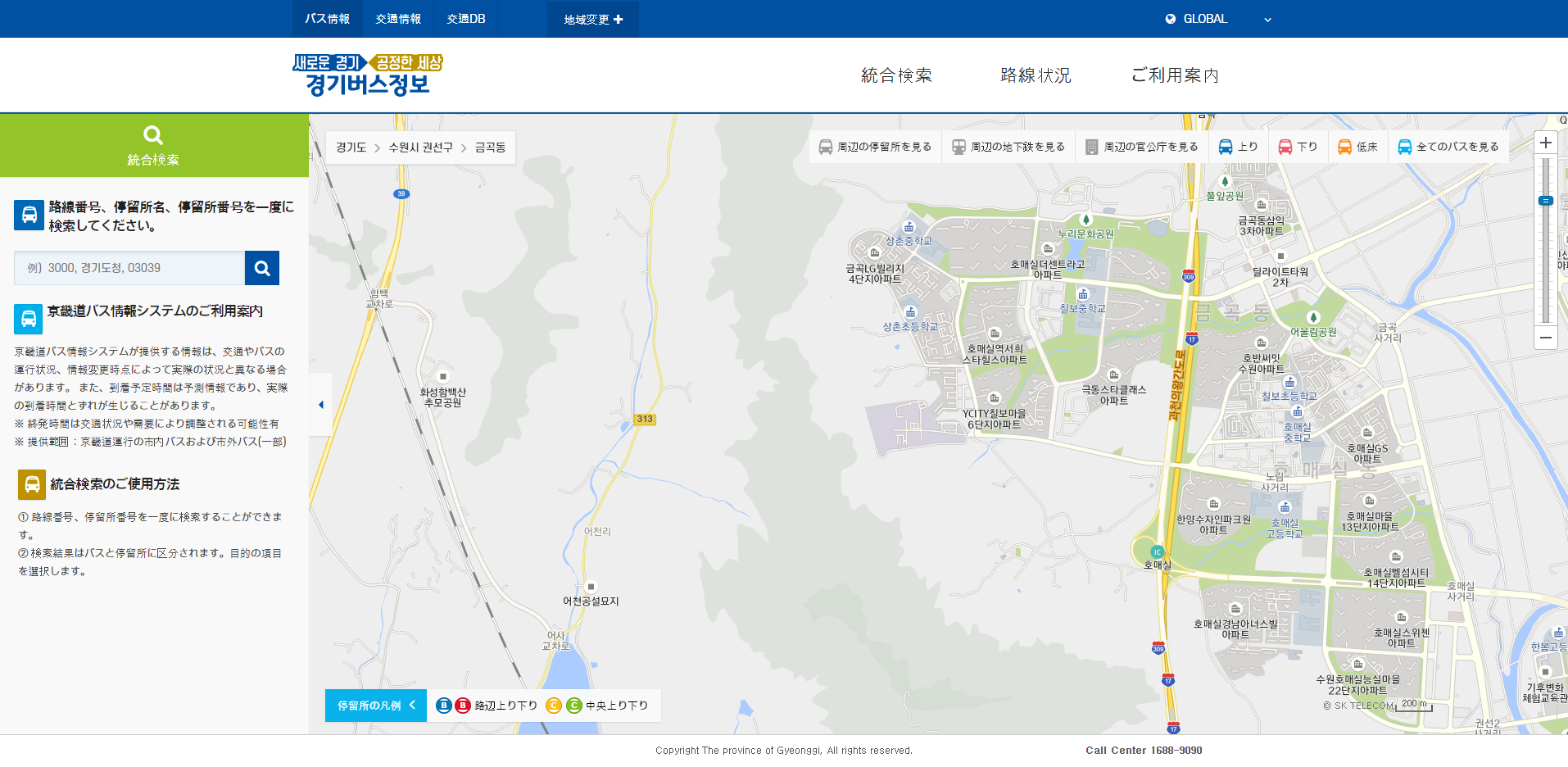
Task: Zoom in the map with plus button
Action: 1546,143
